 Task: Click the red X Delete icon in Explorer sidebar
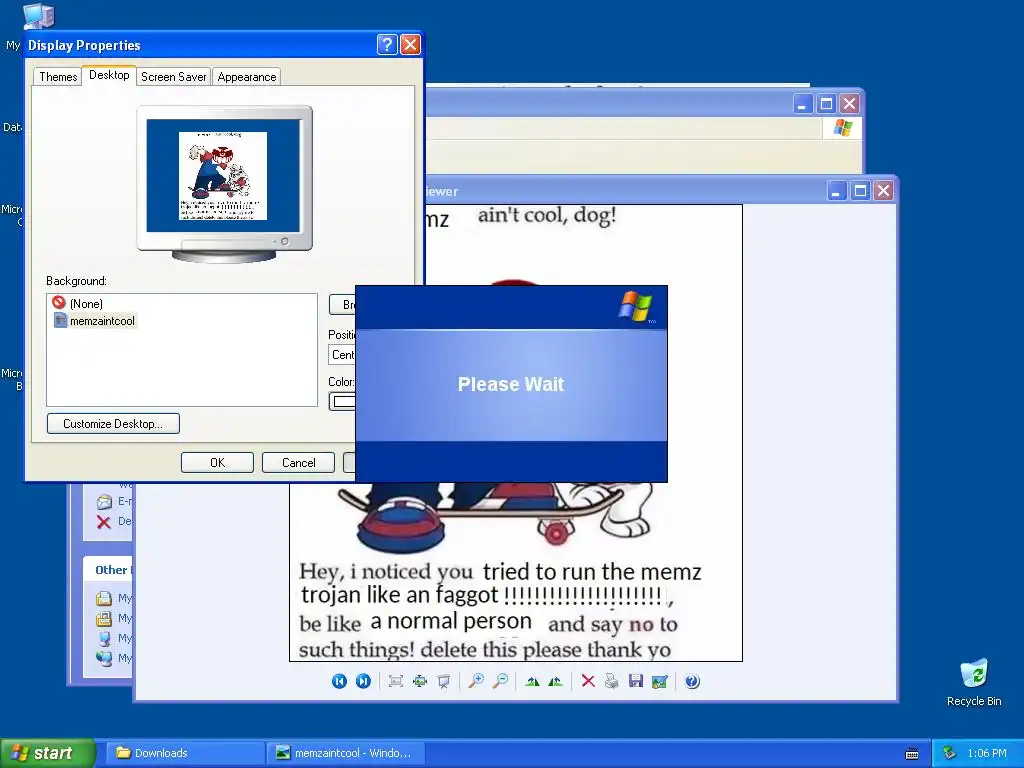pos(103,521)
